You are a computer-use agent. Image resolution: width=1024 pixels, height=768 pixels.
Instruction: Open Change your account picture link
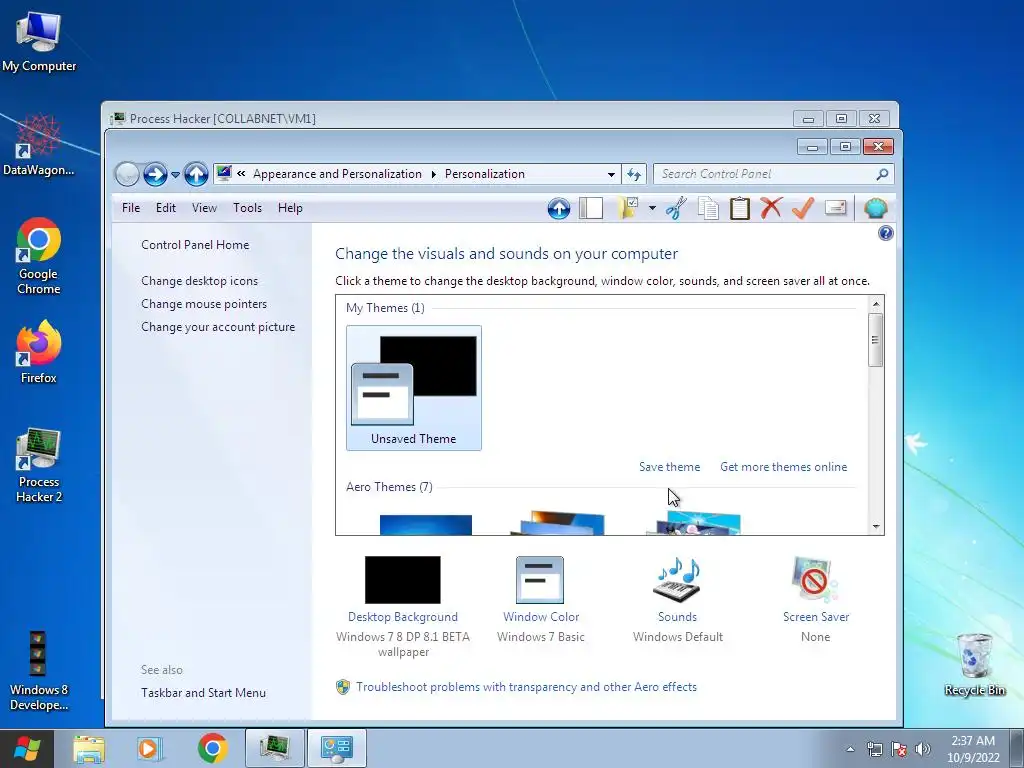pyautogui.click(x=218, y=327)
